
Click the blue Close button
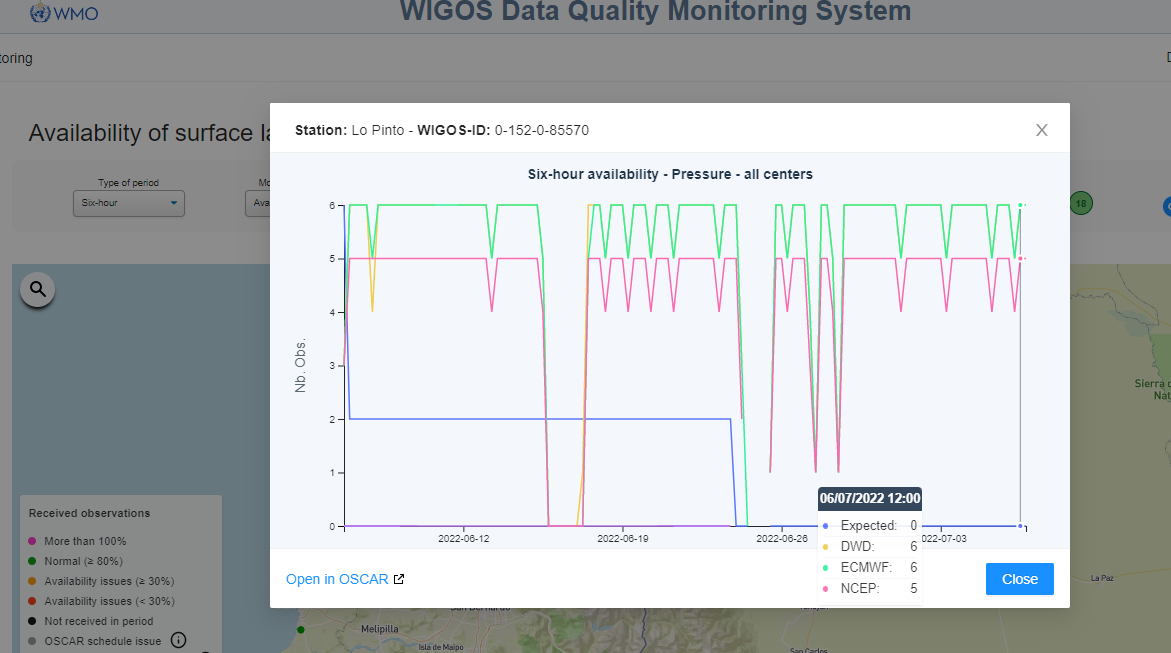[1019, 579]
